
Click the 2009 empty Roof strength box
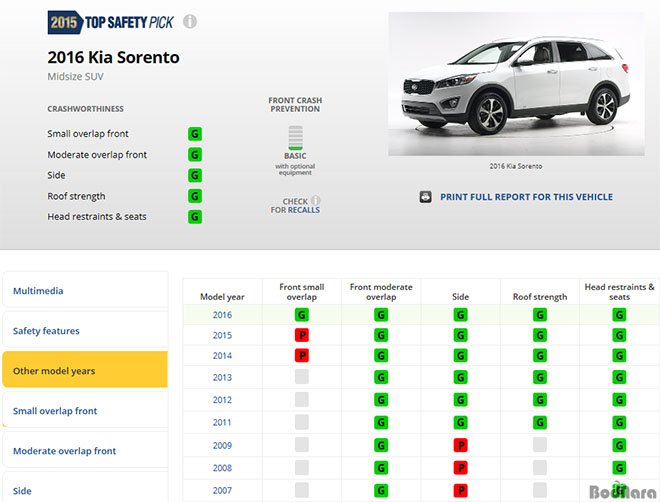click(x=540, y=444)
